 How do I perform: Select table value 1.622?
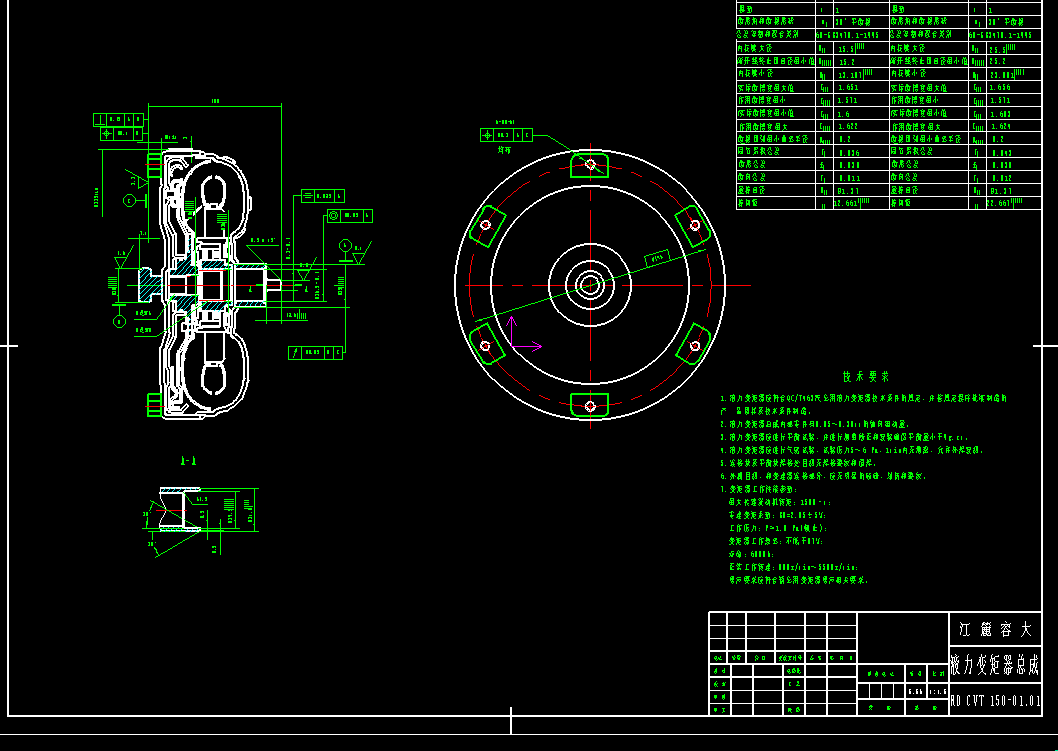848,126
